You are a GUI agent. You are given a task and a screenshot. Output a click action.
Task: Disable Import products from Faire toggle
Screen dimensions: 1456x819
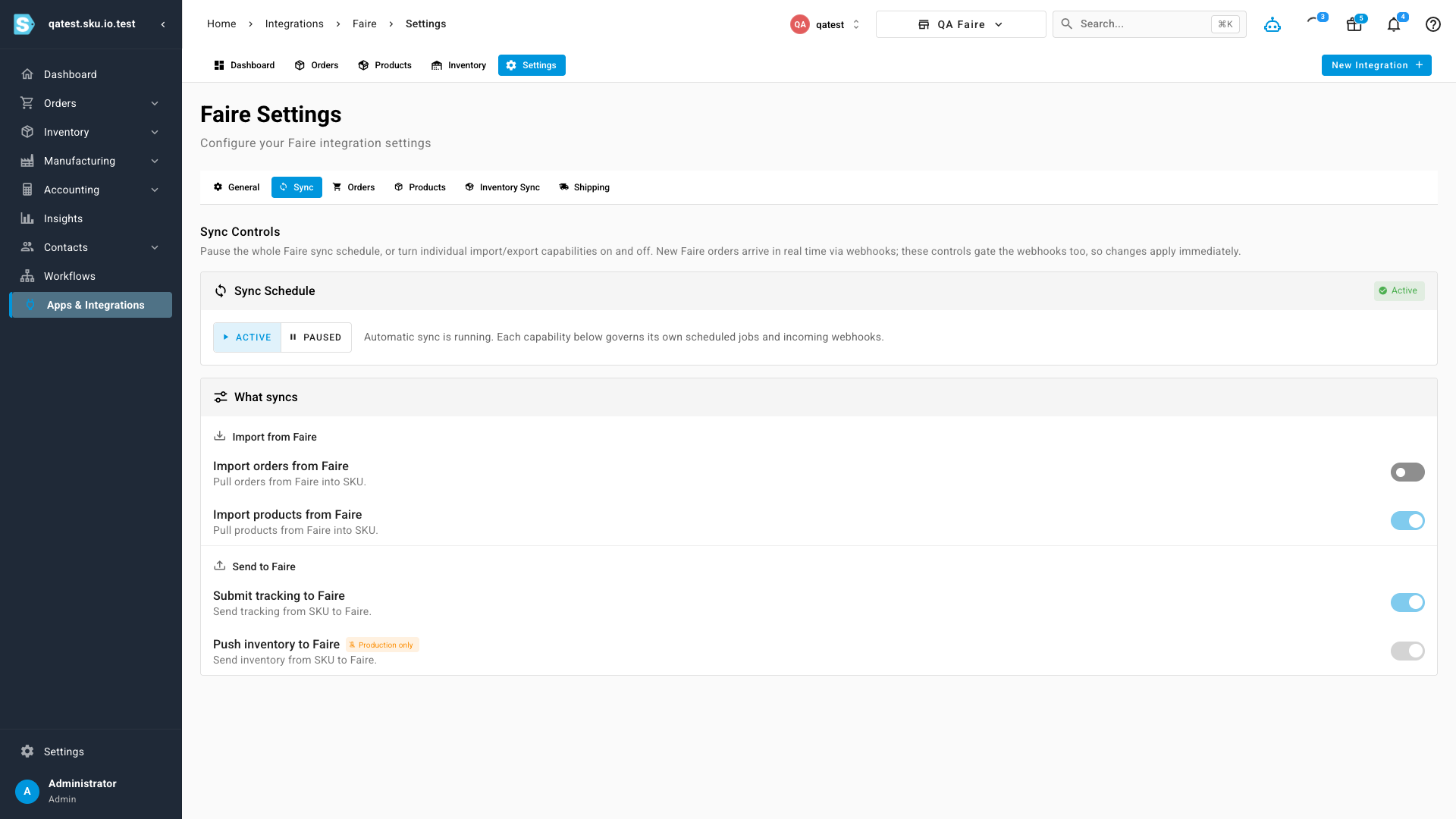[1407, 521]
